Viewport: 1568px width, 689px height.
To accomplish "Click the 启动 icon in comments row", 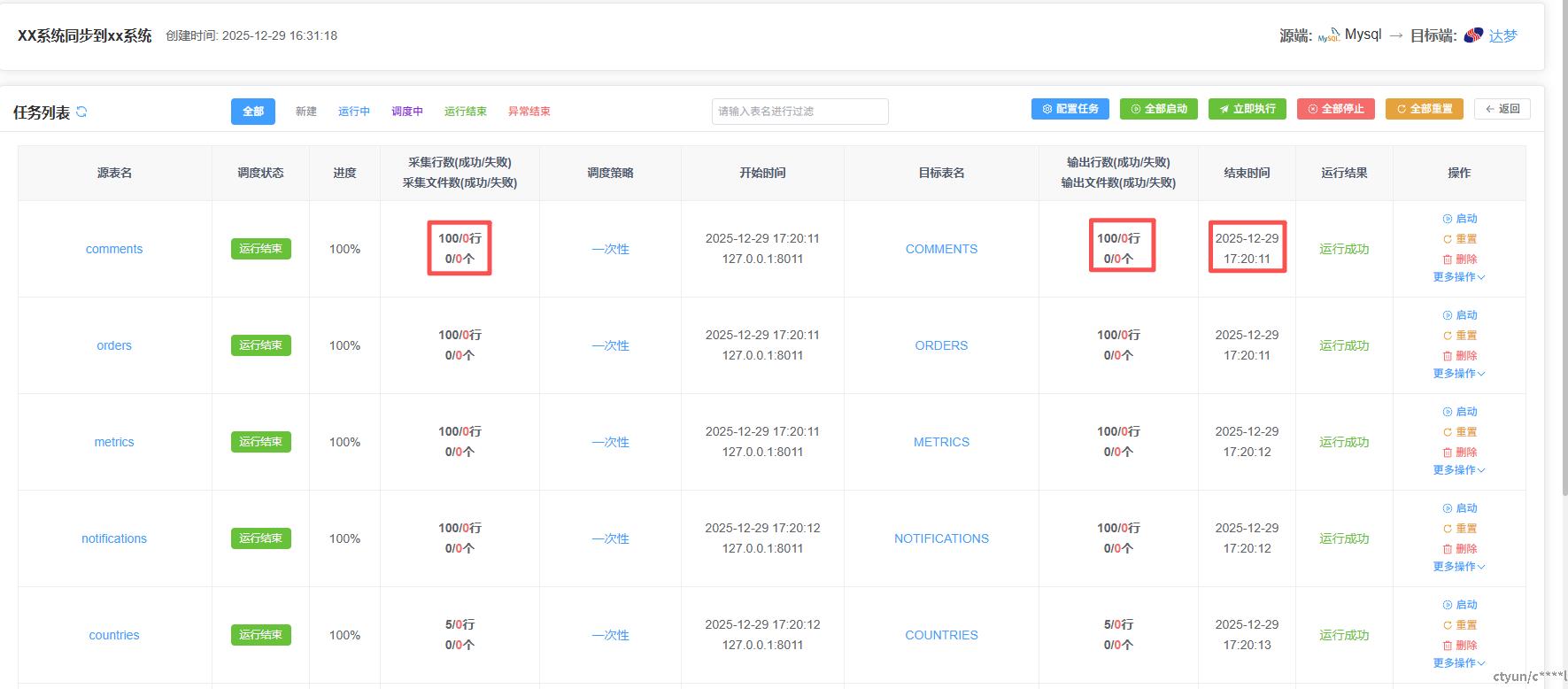I will coord(1448,219).
